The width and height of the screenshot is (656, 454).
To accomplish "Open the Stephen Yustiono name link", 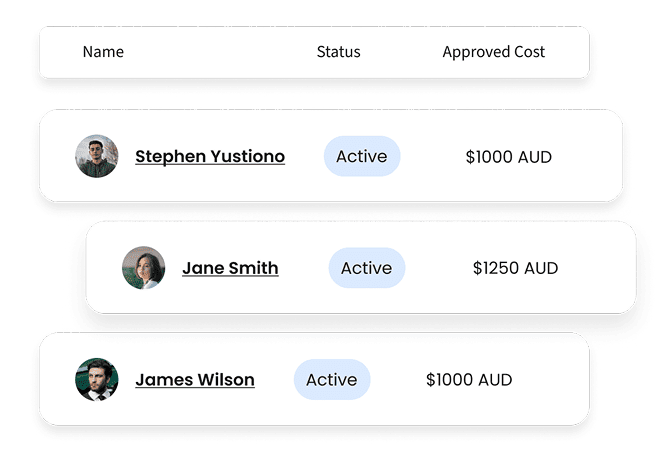I will [210, 157].
